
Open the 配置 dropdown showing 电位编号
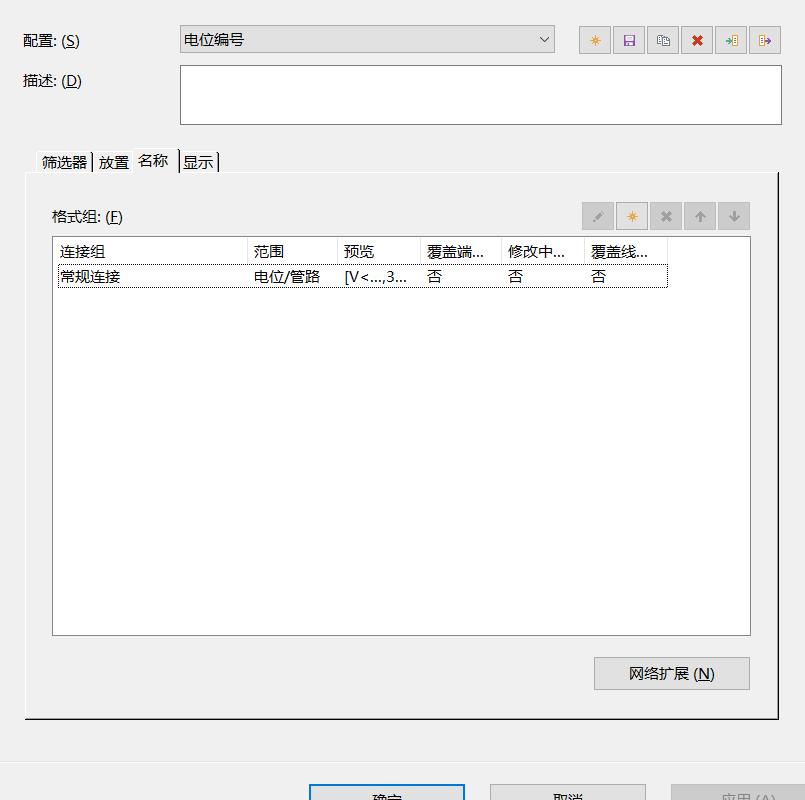[367, 40]
